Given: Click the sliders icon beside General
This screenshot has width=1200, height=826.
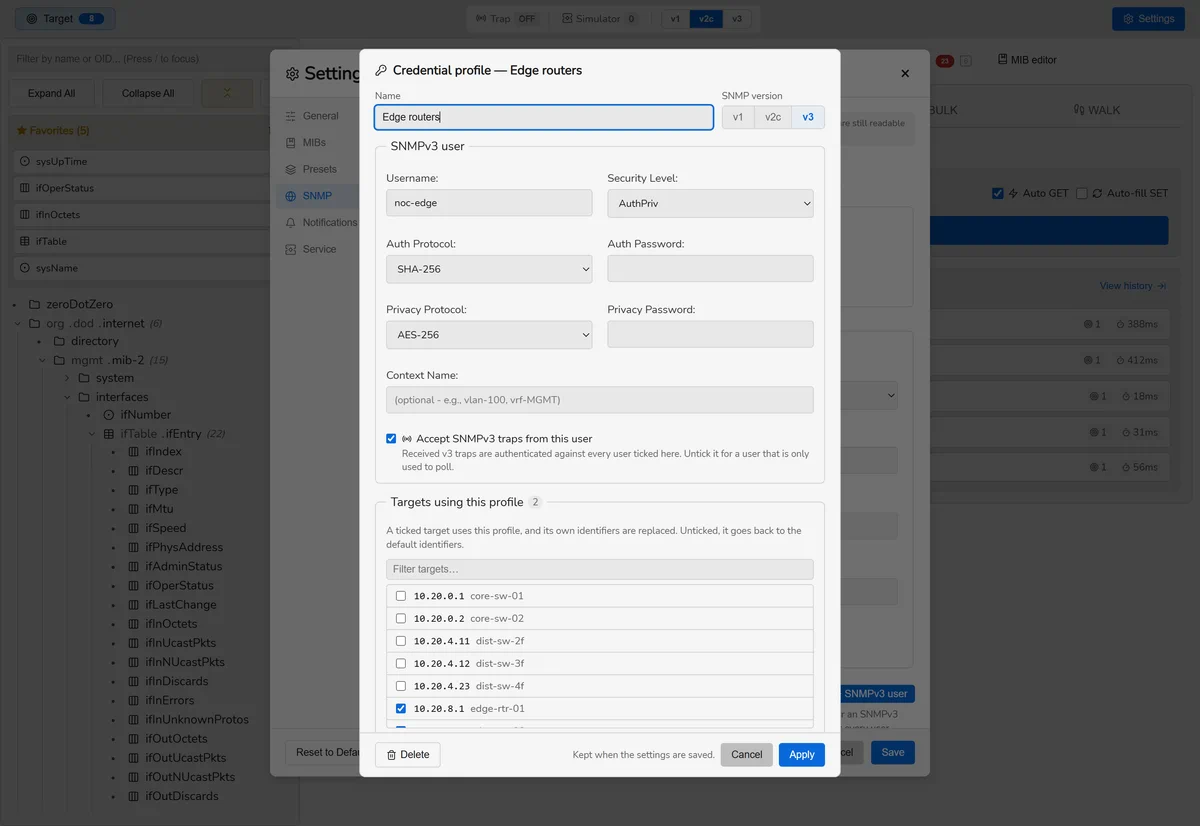Looking at the screenshot, I should pyautogui.click(x=291, y=116).
